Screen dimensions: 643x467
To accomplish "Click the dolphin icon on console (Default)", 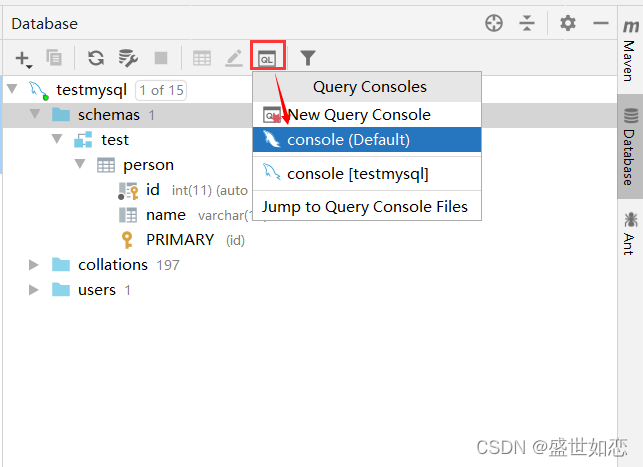I will [x=271, y=139].
